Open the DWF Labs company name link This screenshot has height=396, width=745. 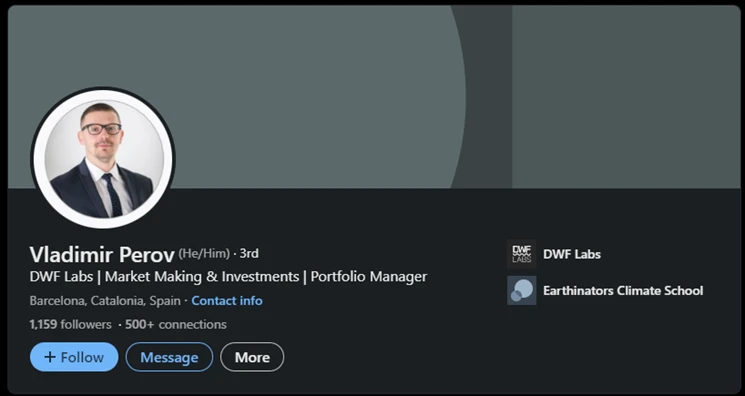click(572, 254)
